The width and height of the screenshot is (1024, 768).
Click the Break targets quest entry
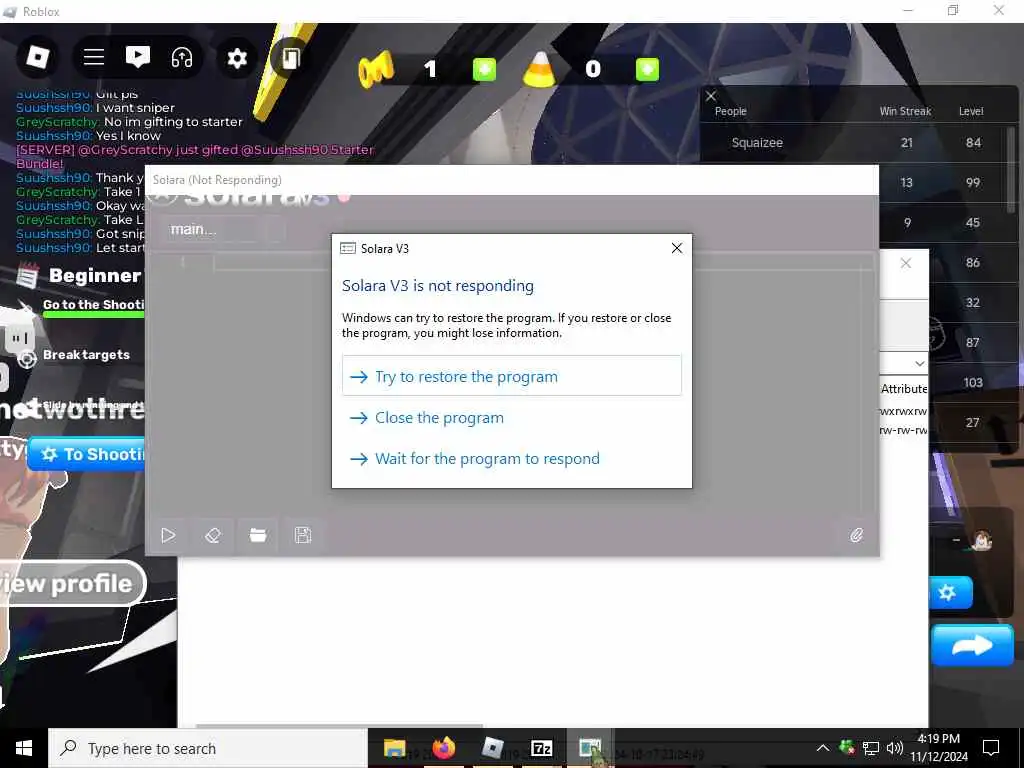(86, 355)
